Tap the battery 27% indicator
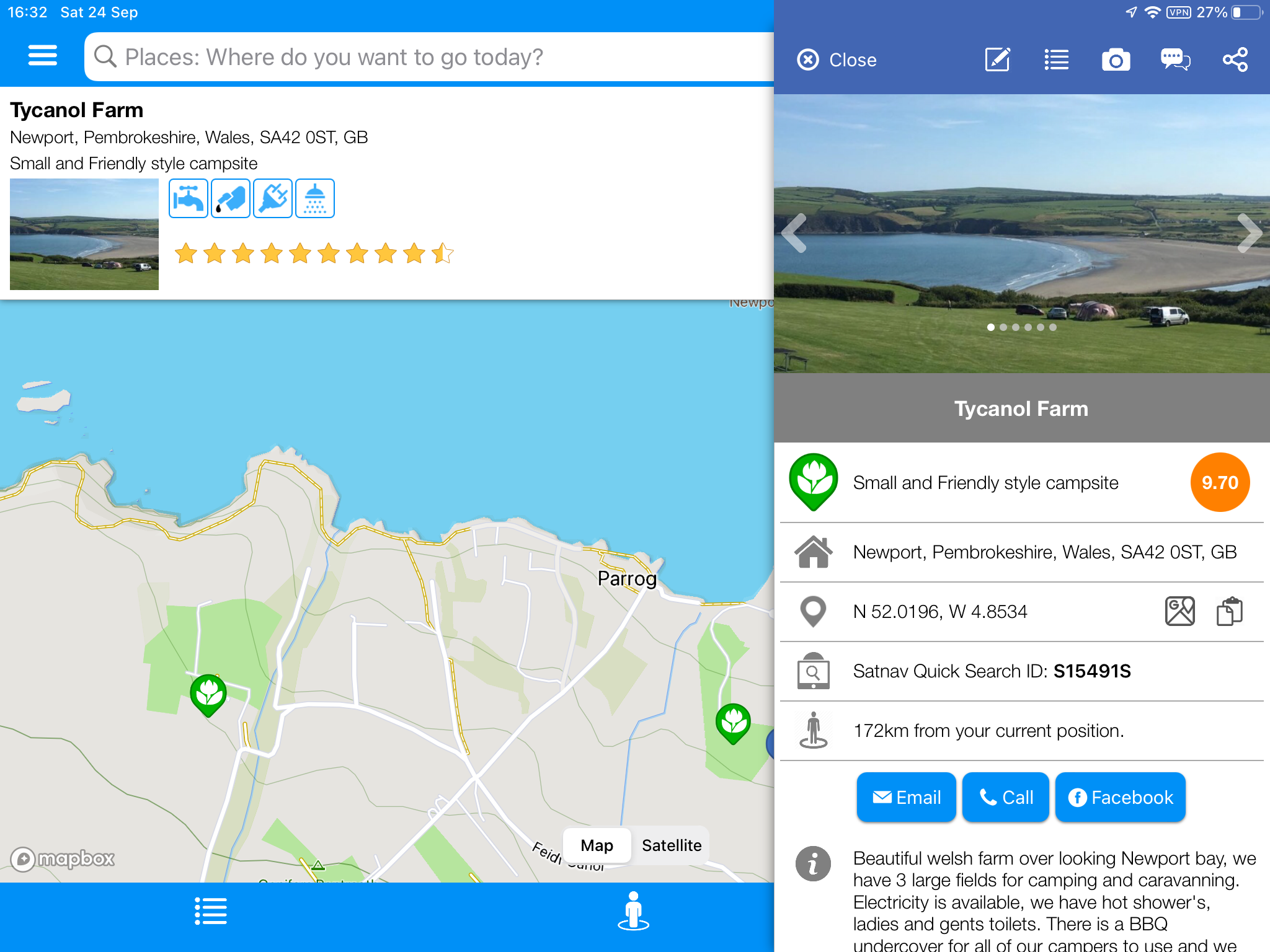The image size is (1270, 952). pos(1229,12)
